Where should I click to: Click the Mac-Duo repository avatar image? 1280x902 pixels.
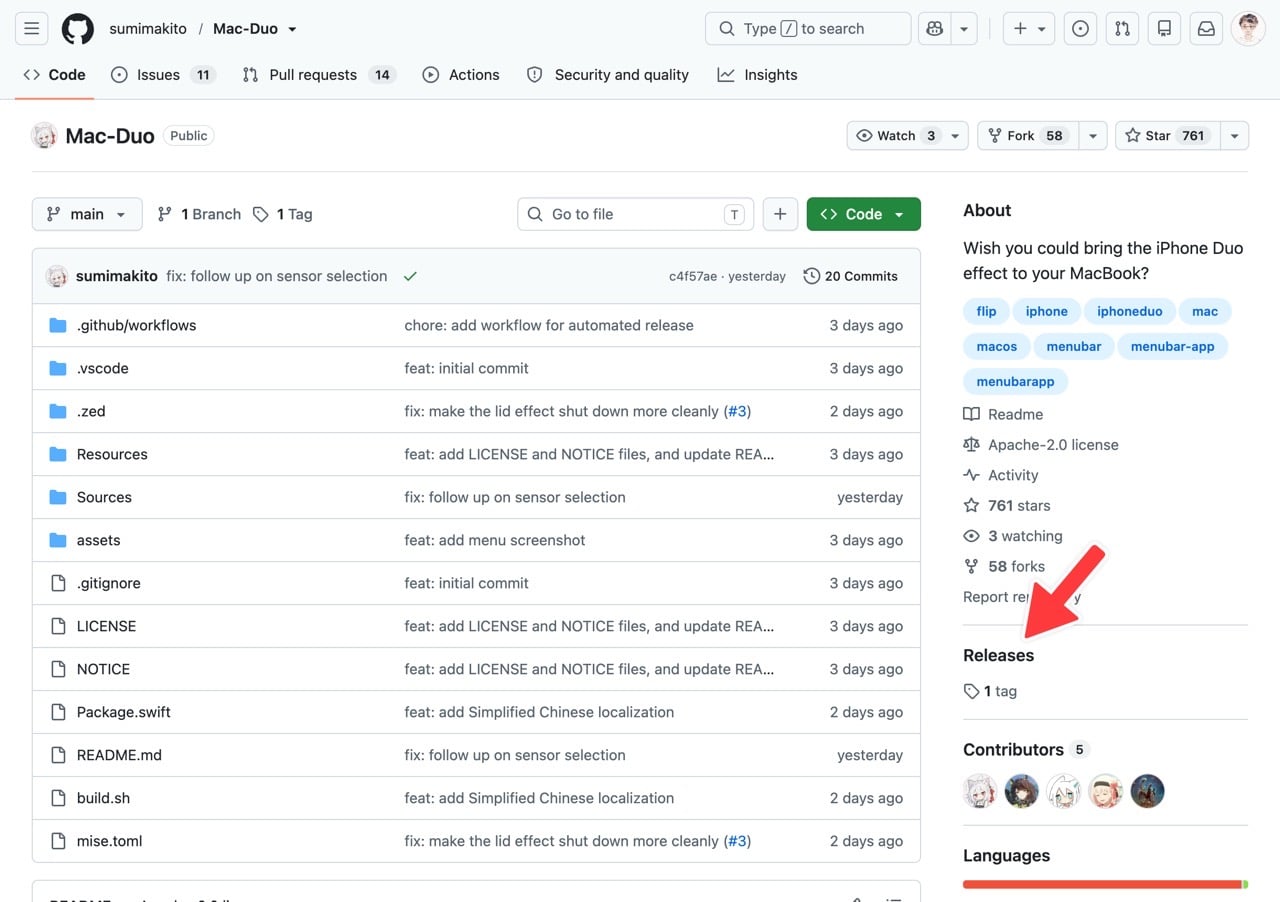(44, 136)
